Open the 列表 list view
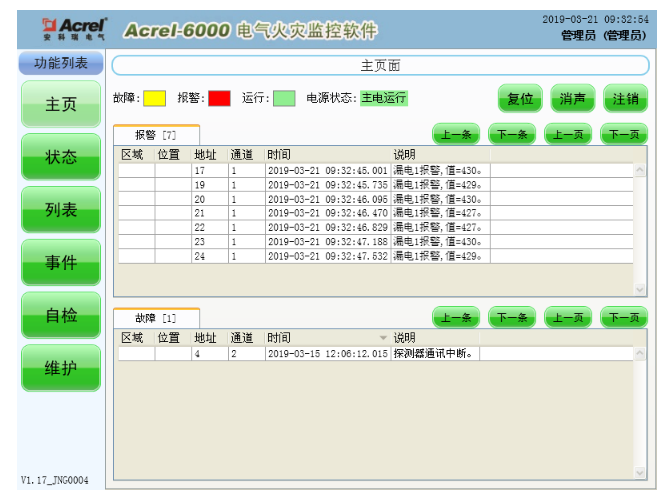Image resolution: width=668 pixels, height=498 pixels. click(61, 210)
